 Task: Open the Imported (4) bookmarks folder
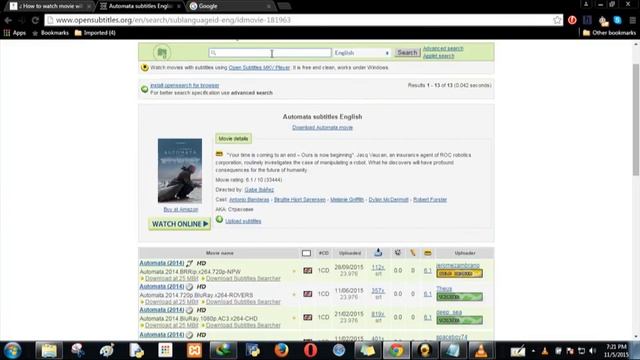tap(95, 33)
